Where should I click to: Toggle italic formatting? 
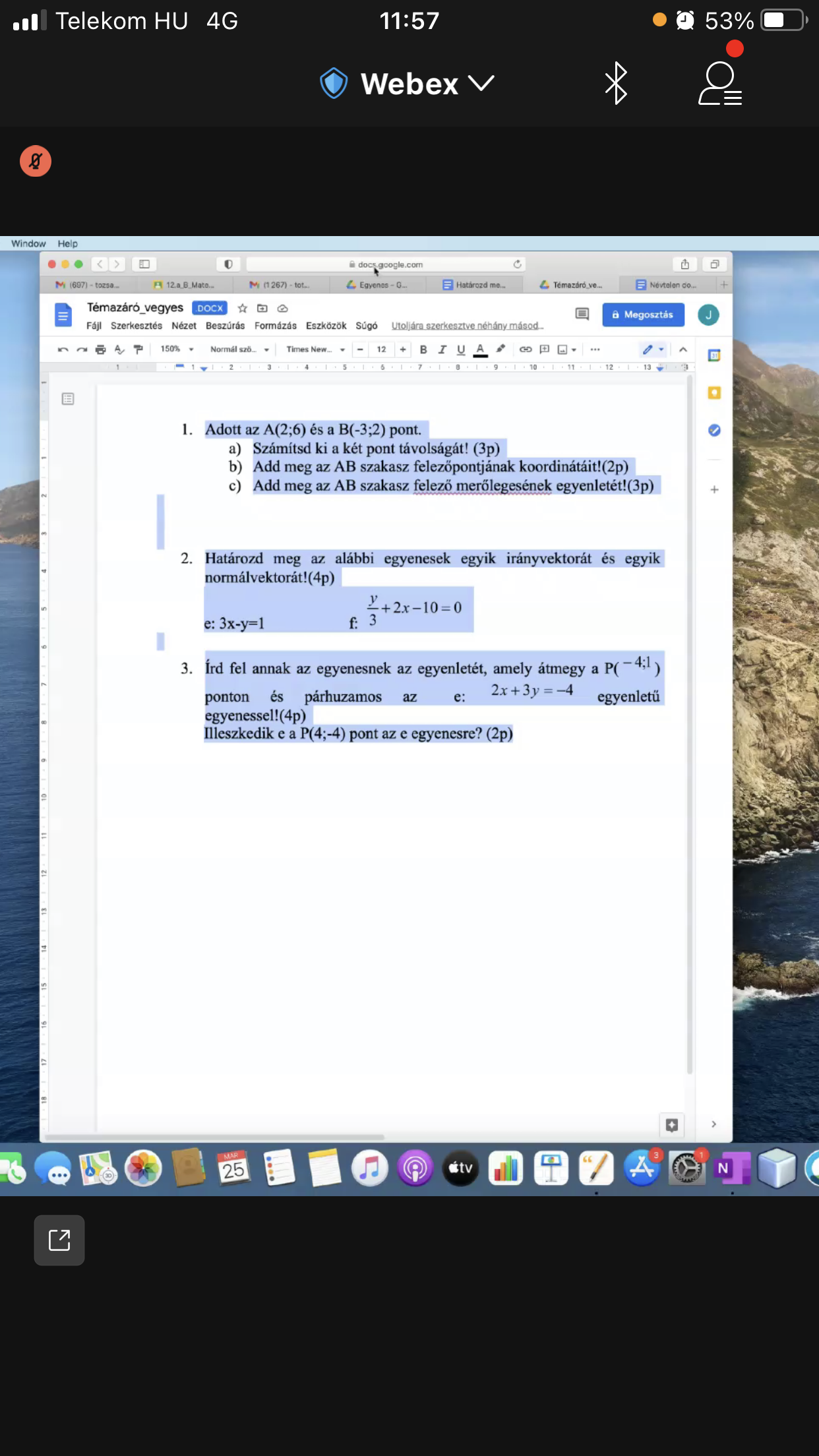[442, 349]
